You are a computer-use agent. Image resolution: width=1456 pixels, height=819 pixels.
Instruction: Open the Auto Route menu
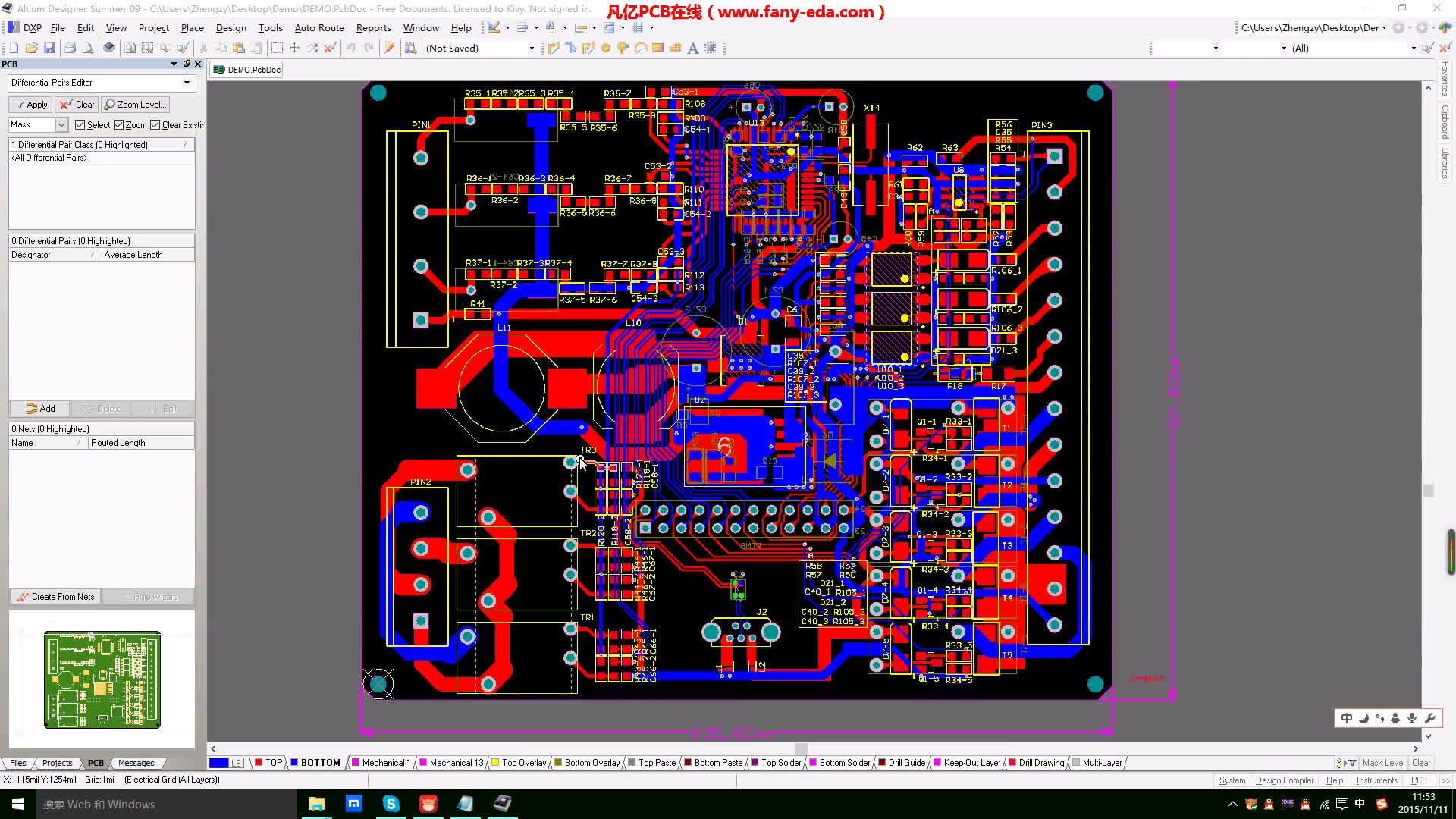click(x=319, y=27)
